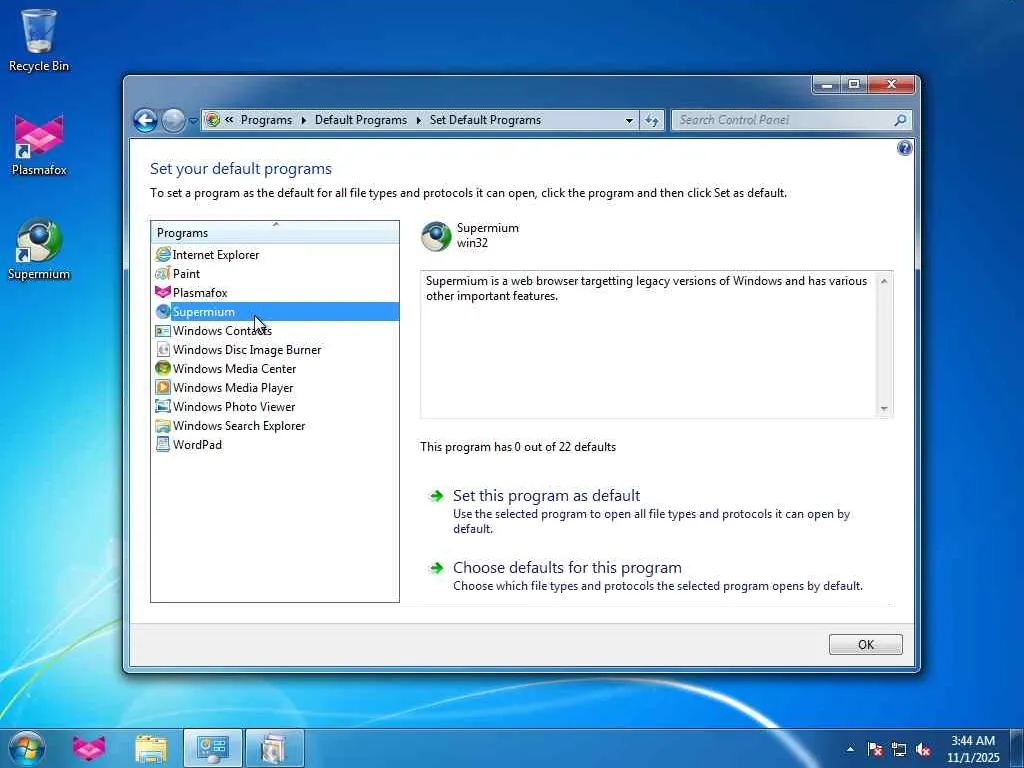Click the search magnifier icon
Screen dimensions: 1024x768
coord(901,120)
